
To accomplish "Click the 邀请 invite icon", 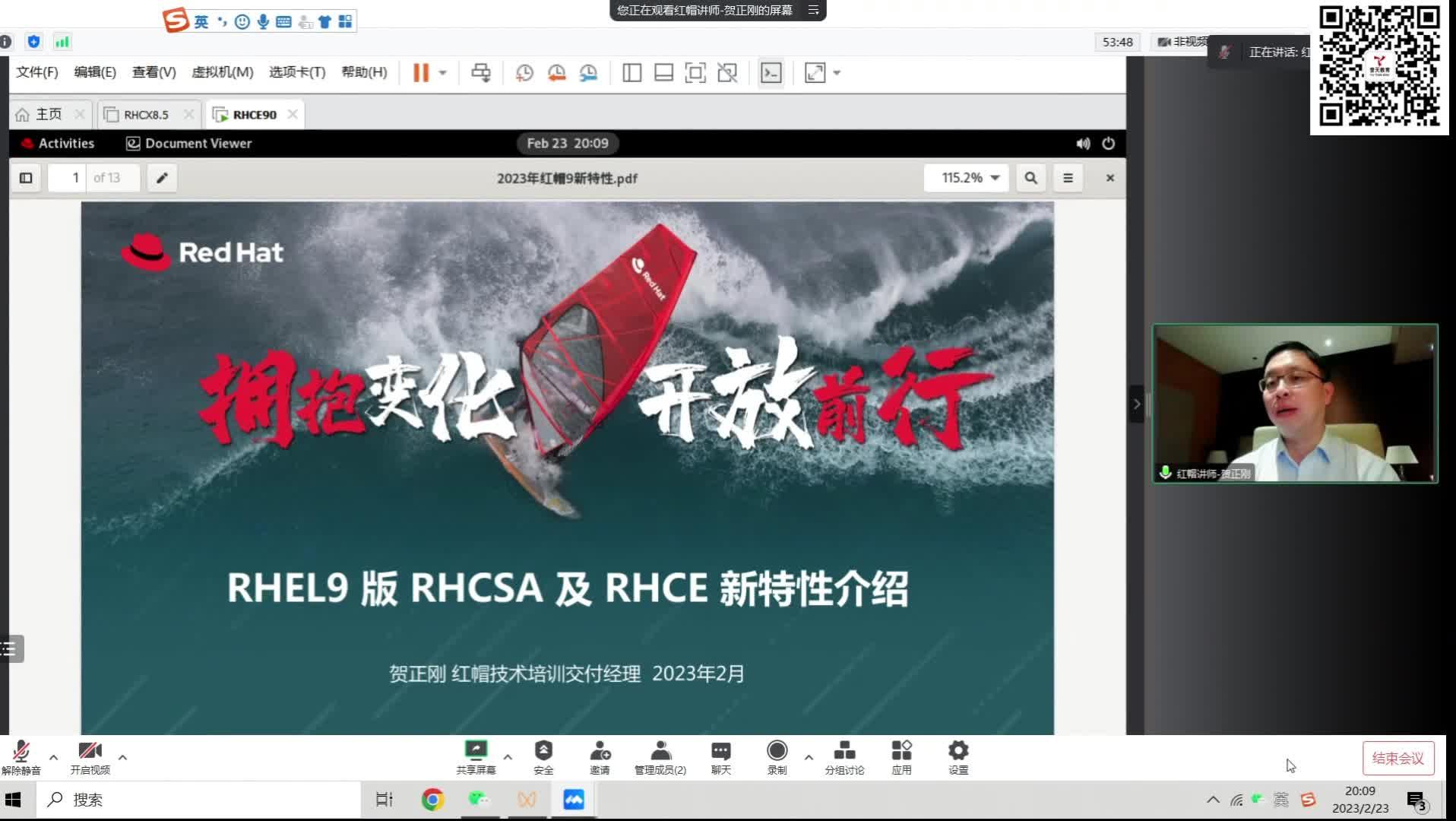I will coord(600,757).
